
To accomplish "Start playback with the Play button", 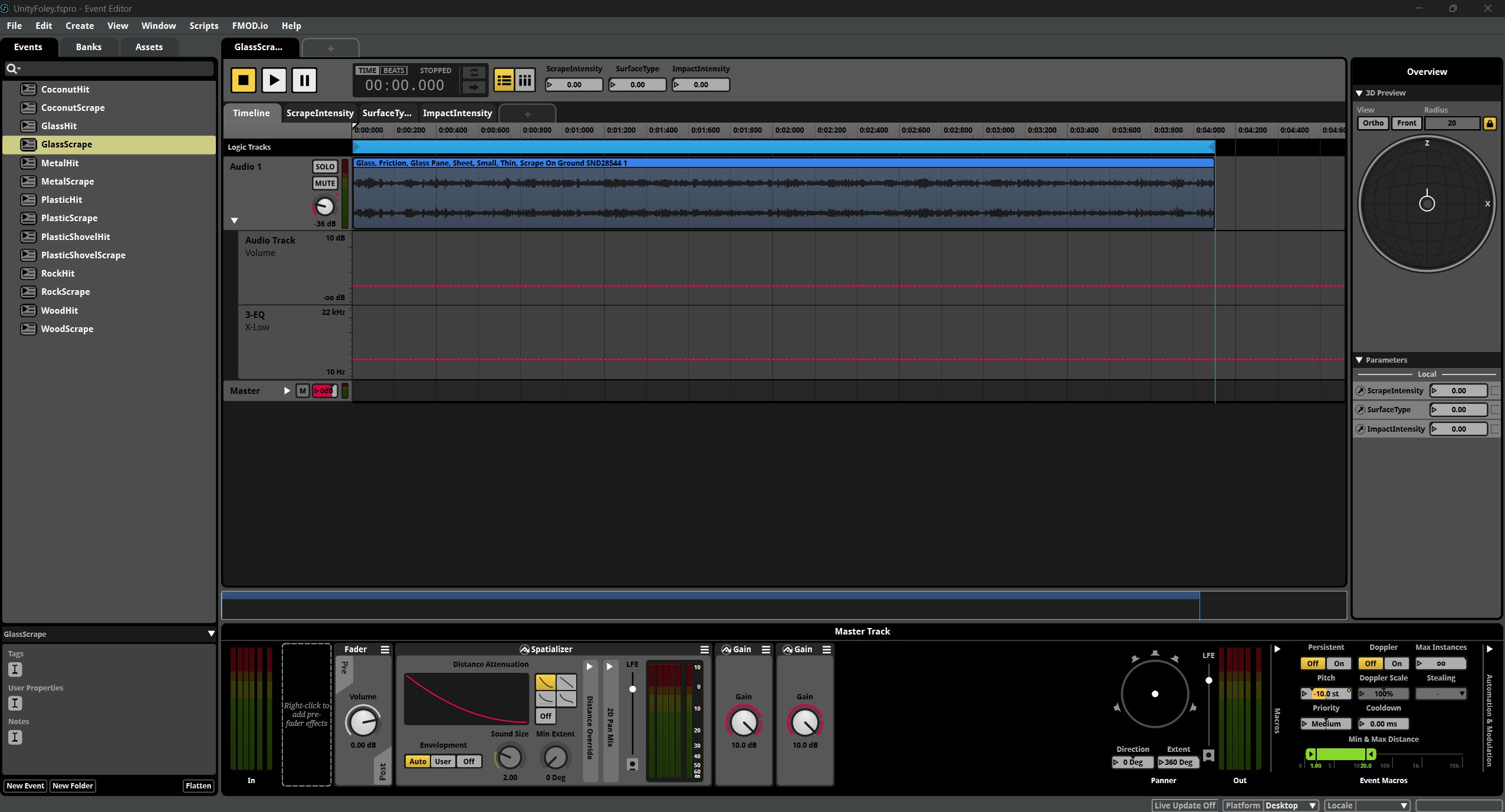I will (x=274, y=80).
